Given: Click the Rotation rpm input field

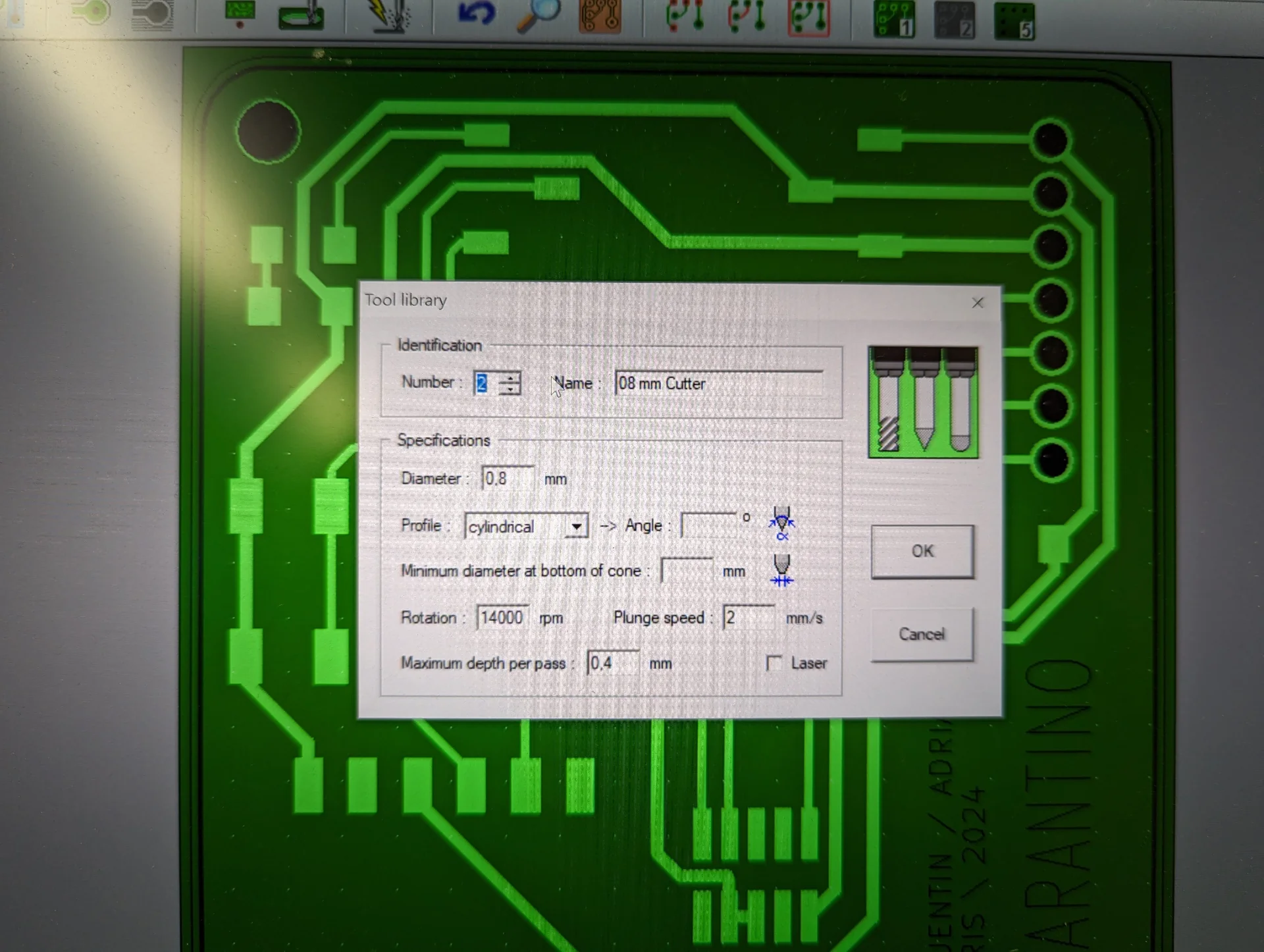Looking at the screenshot, I should point(502,618).
